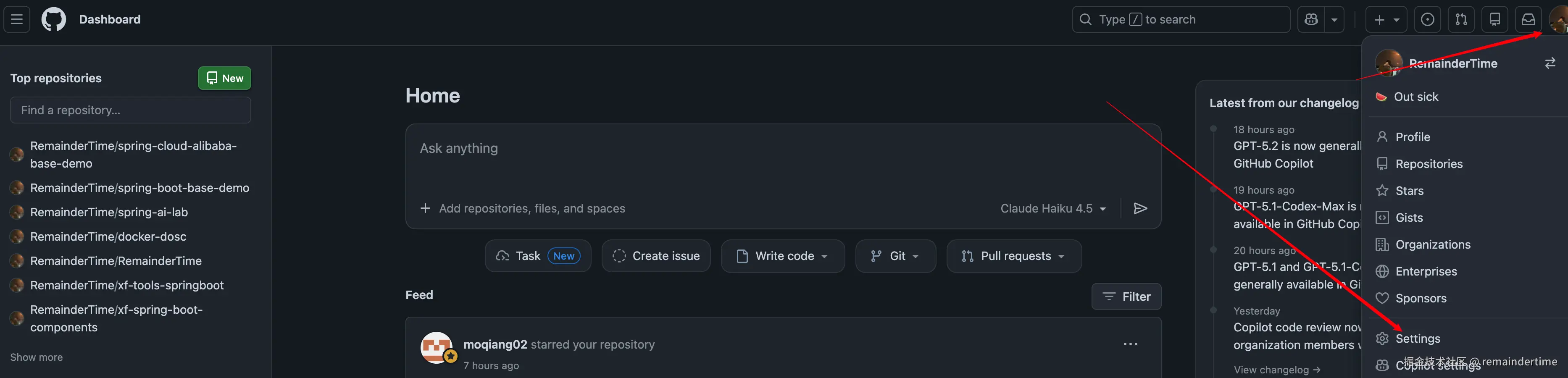Image resolution: width=1568 pixels, height=378 pixels.
Task: Expand the Create new plus dropdown
Action: point(1386,19)
